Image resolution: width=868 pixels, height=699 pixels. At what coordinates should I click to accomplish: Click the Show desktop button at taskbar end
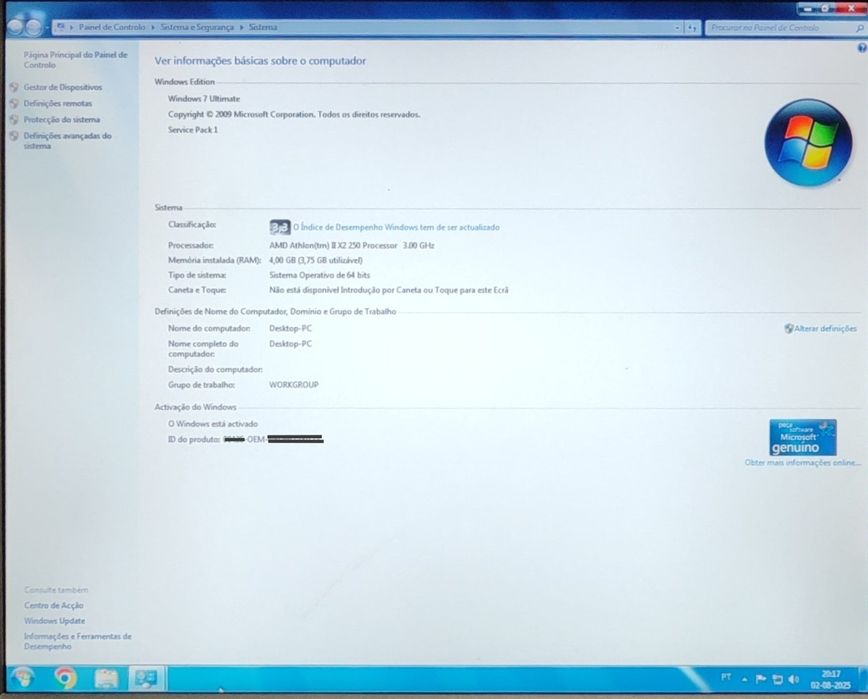pyautogui.click(x=862, y=679)
